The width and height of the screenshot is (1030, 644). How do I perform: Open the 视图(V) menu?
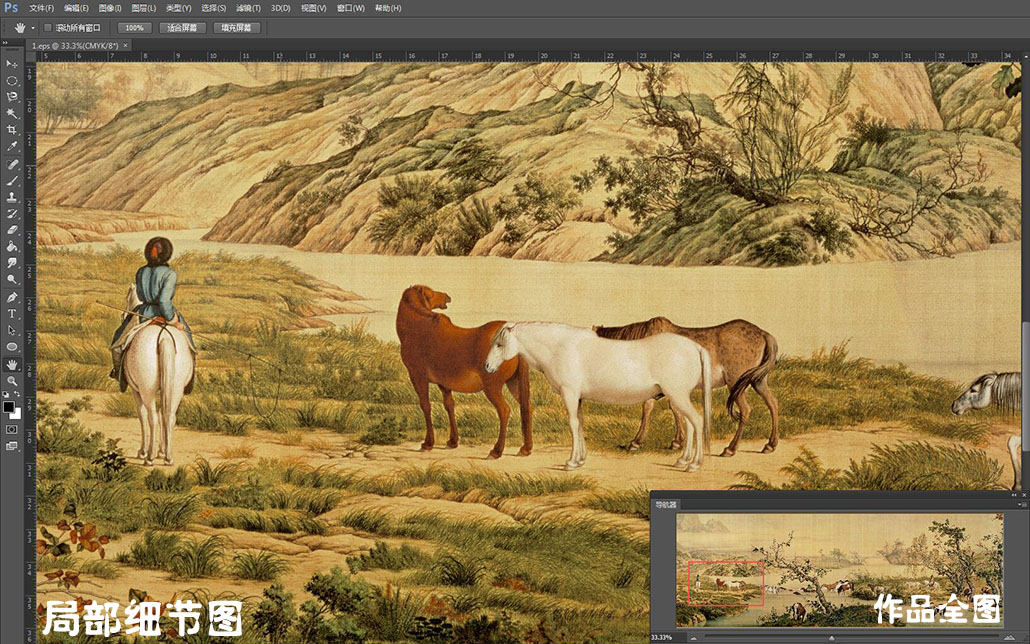click(313, 9)
